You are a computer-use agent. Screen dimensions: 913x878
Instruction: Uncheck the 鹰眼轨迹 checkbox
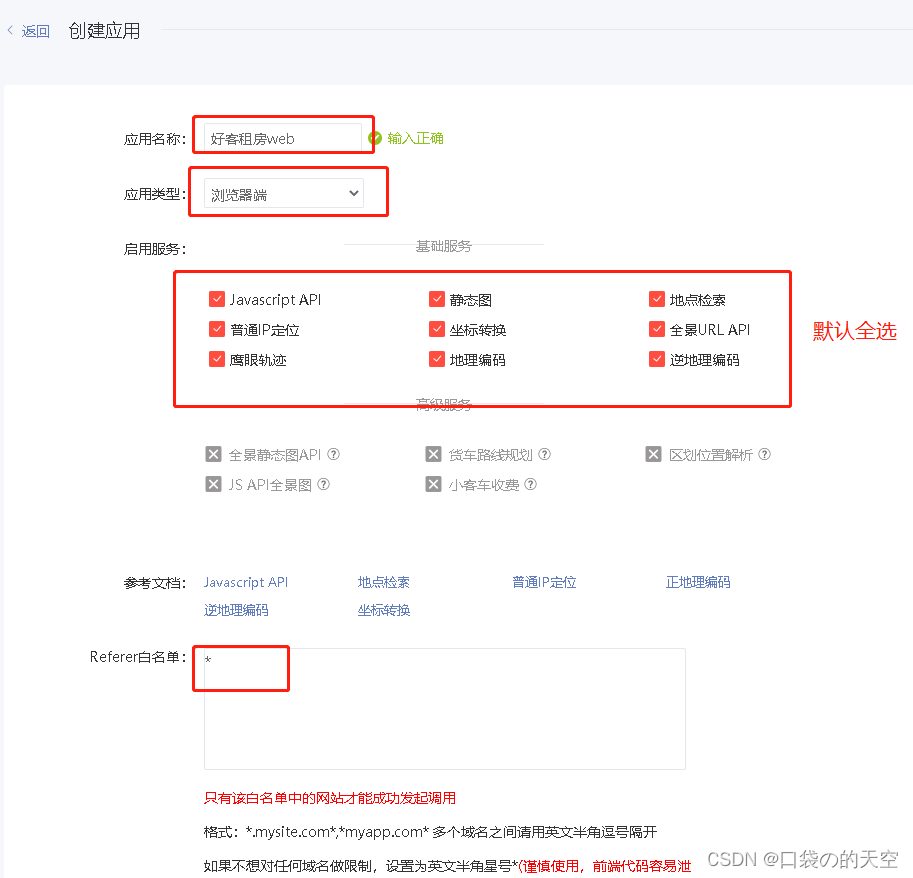pos(217,359)
